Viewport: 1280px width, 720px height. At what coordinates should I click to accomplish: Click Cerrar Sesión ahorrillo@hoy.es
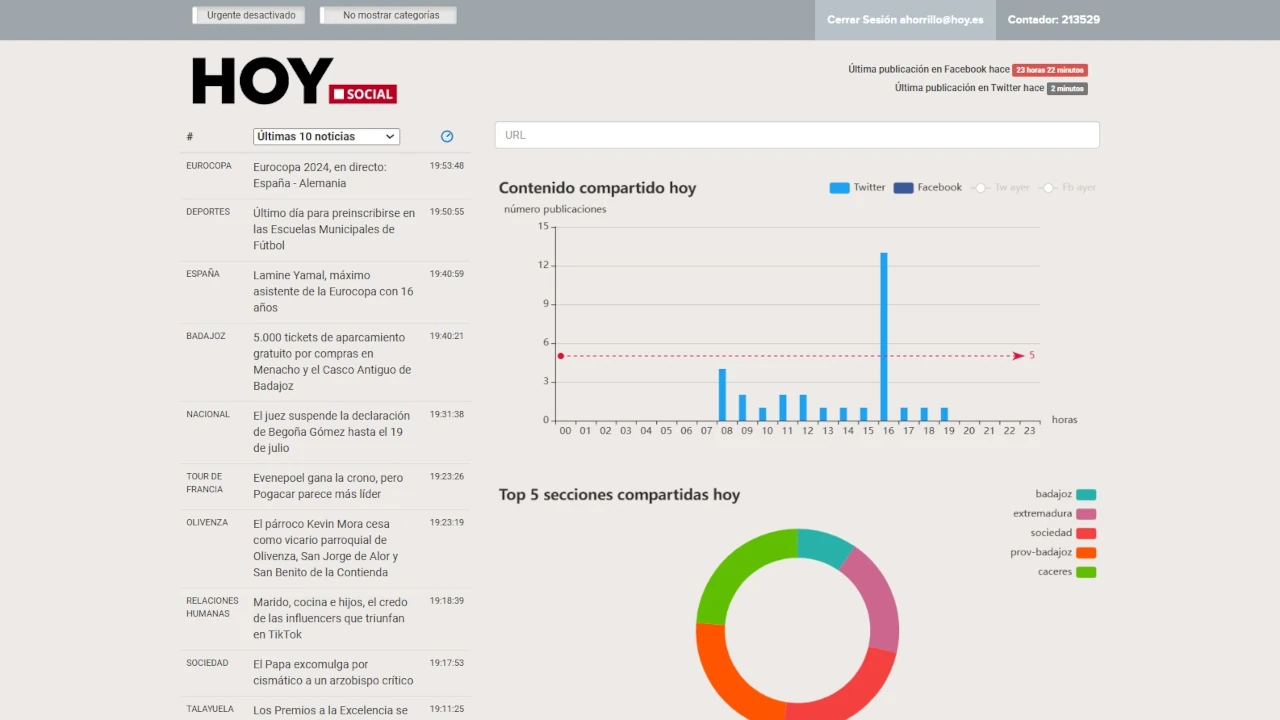point(905,20)
